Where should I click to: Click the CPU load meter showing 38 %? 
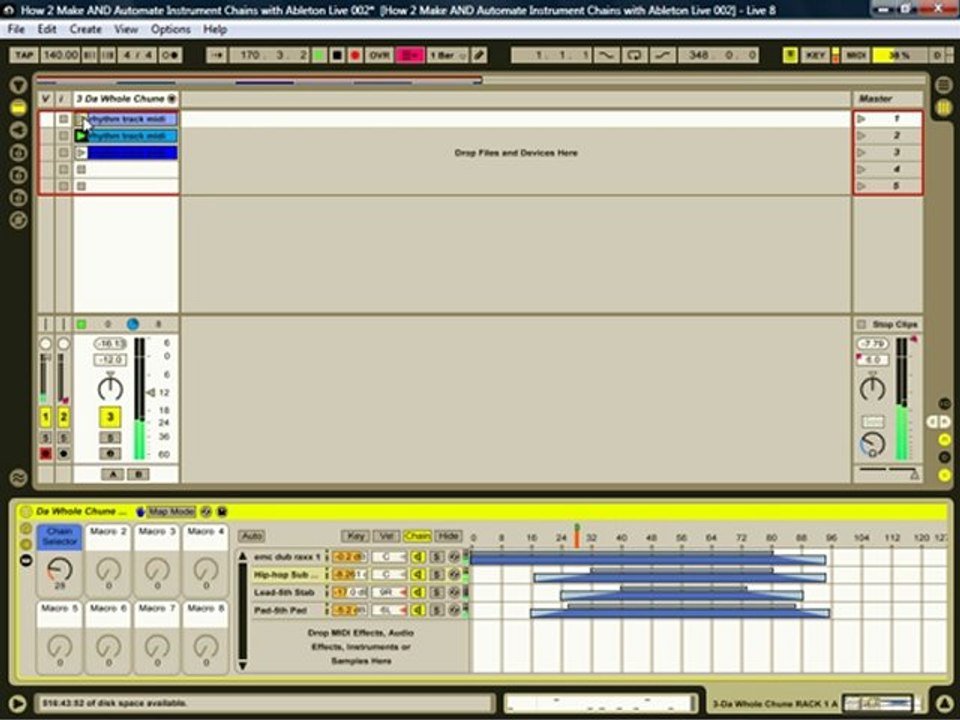(900, 55)
